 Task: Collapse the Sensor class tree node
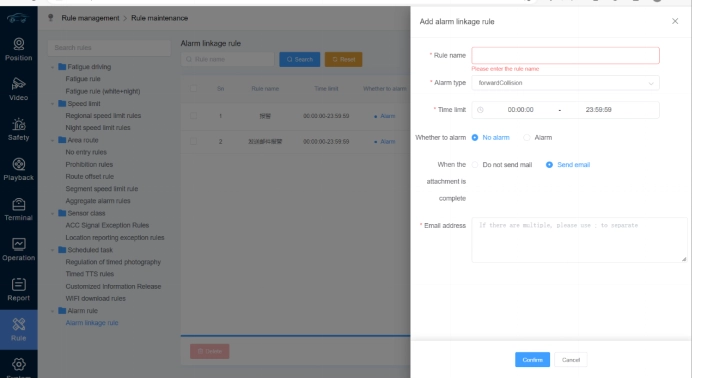52,213
